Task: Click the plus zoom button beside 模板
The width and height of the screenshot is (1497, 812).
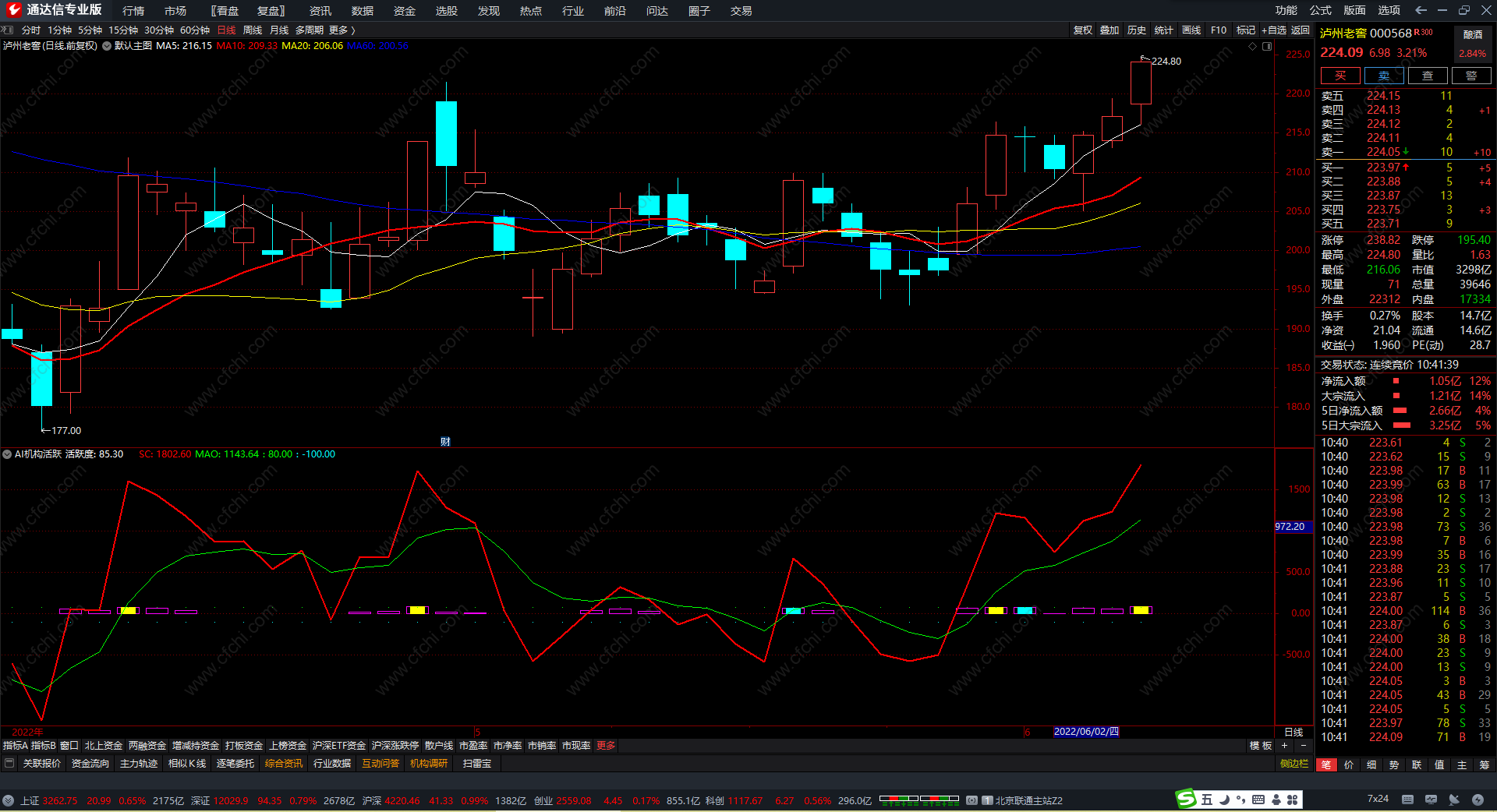Action: [x=1284, y=746]
